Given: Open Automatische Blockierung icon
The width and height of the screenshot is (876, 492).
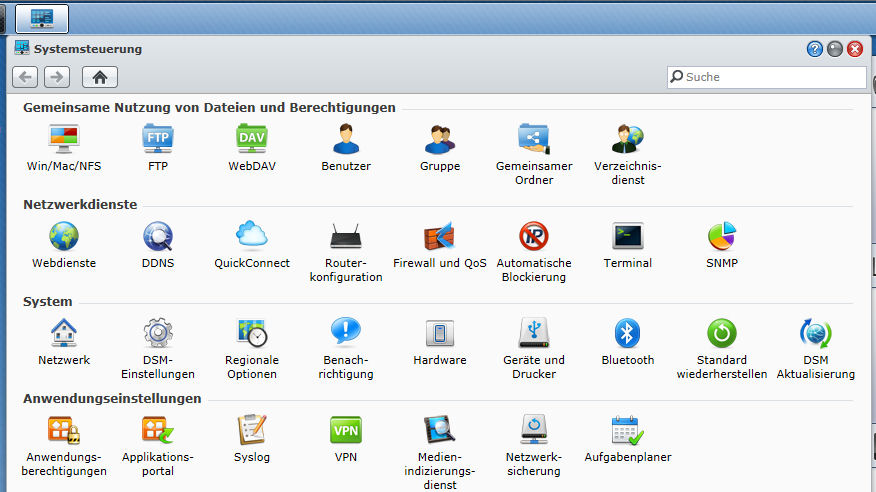Looking at the screenshot, I should (x=534, y=236).
